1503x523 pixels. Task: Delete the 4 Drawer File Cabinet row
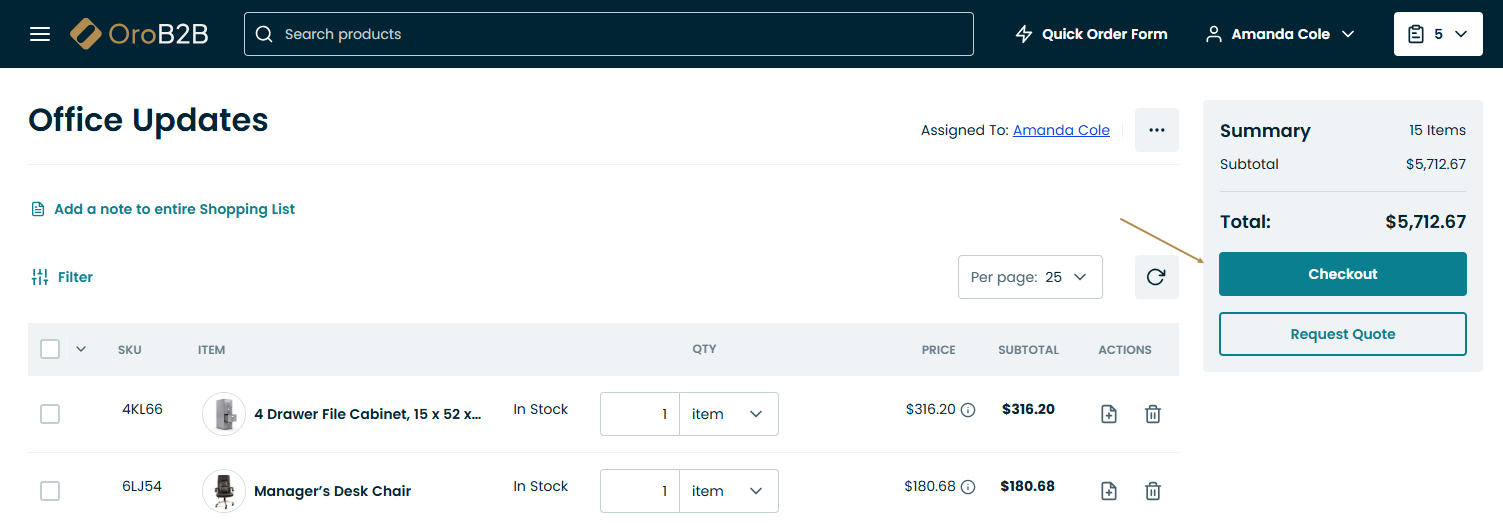click(x=1153, y=414)
